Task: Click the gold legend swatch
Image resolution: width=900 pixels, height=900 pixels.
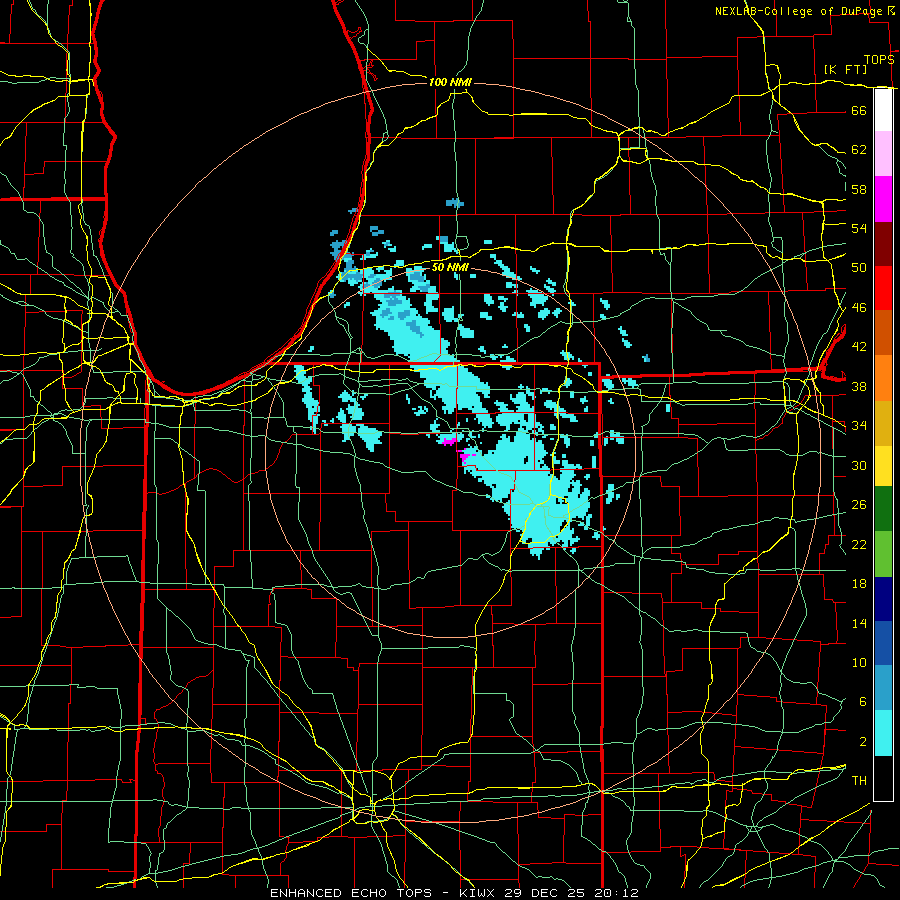Action: pyautogui.click(x=883, y=422)
